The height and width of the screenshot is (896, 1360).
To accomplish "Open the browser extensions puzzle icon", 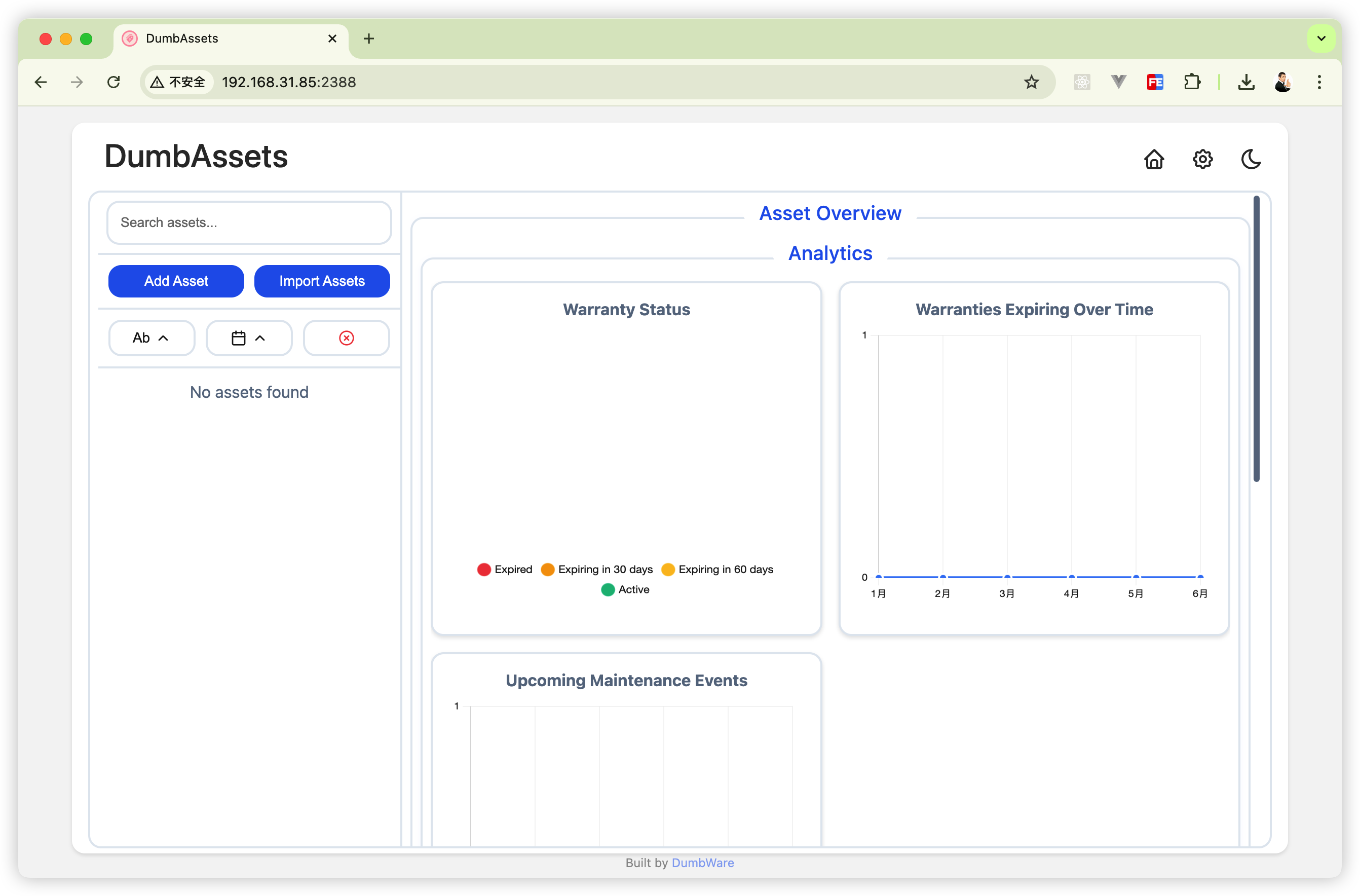I will coord(1191,82).
